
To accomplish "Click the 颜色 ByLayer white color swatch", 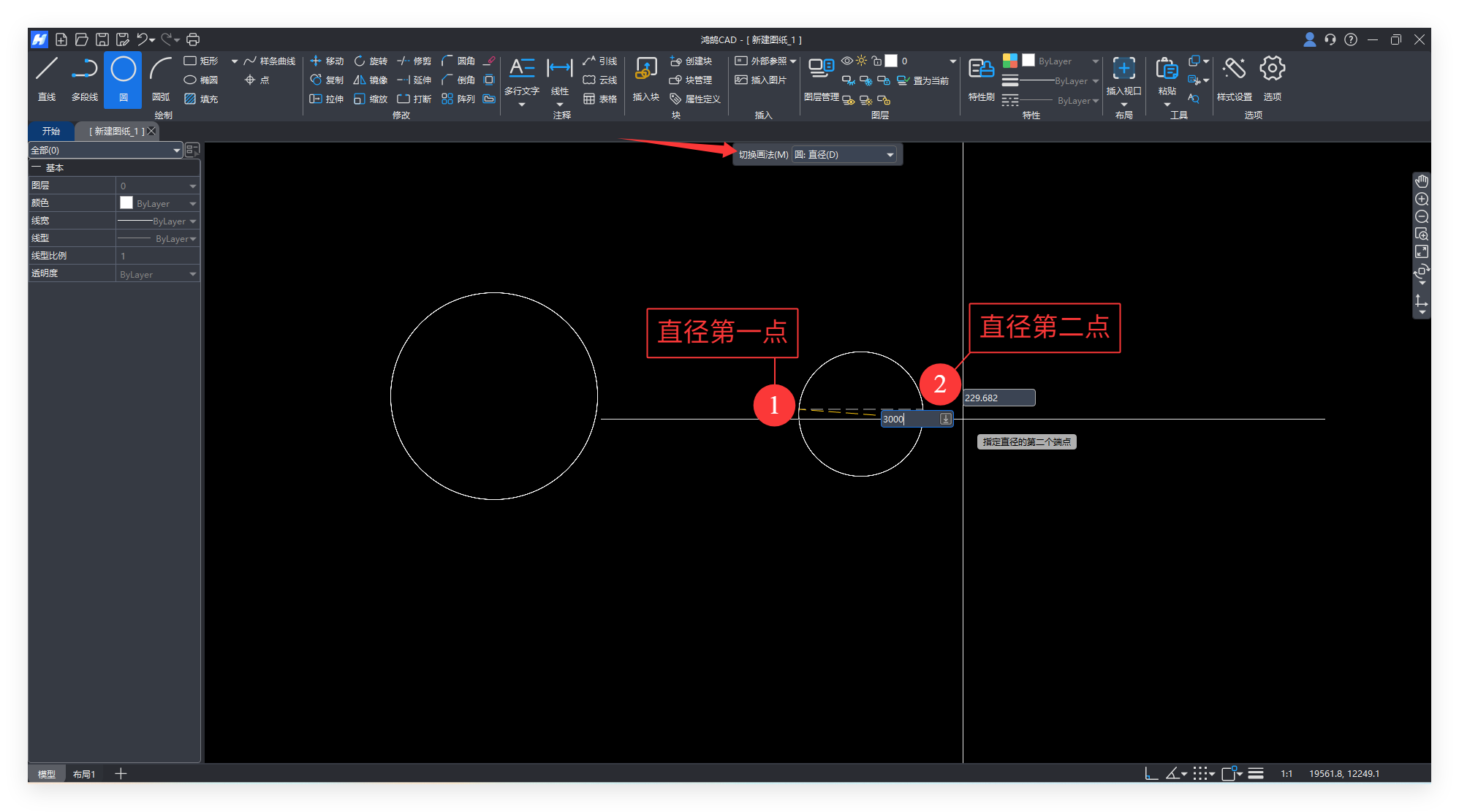I will point(126,203).
